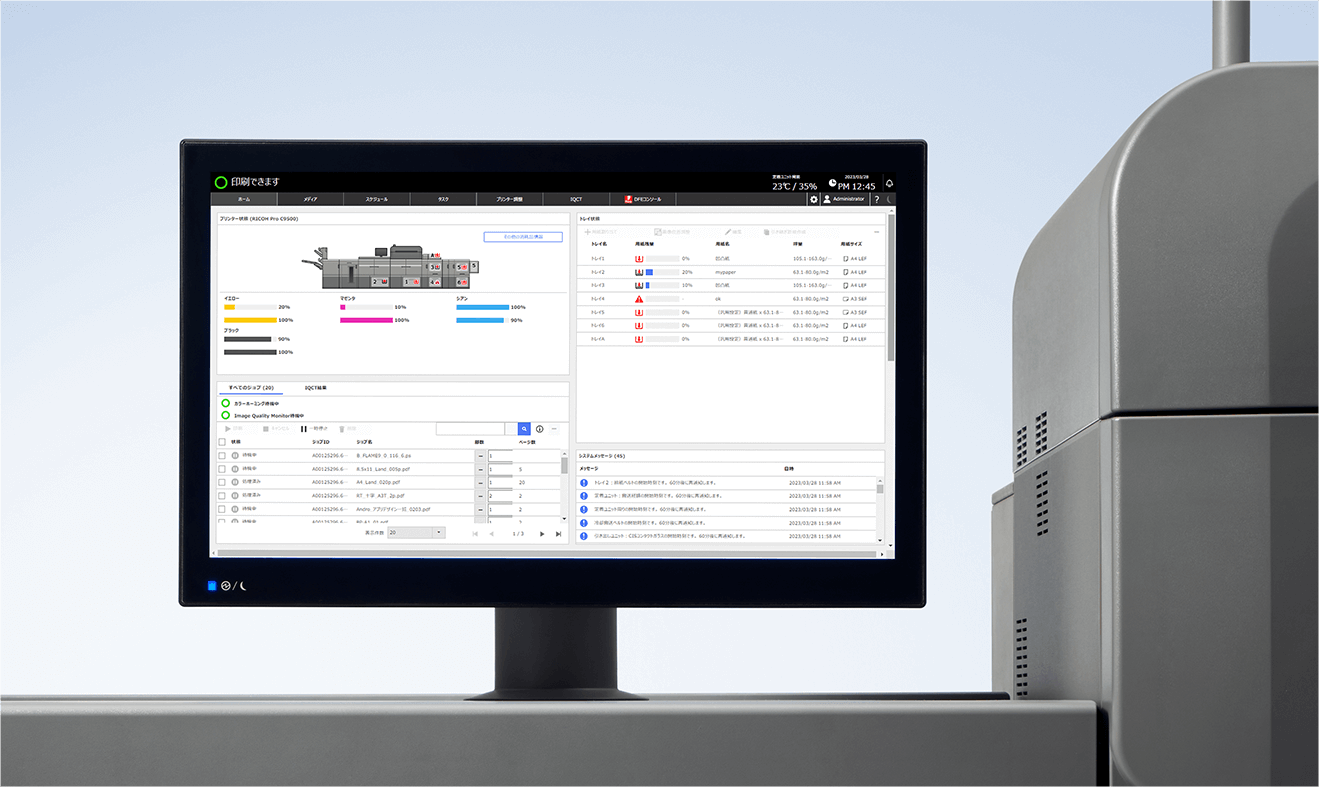Open the display count dropdown showing 20
The height and width of the screenshot is (787, 1319).
[416, 533]
